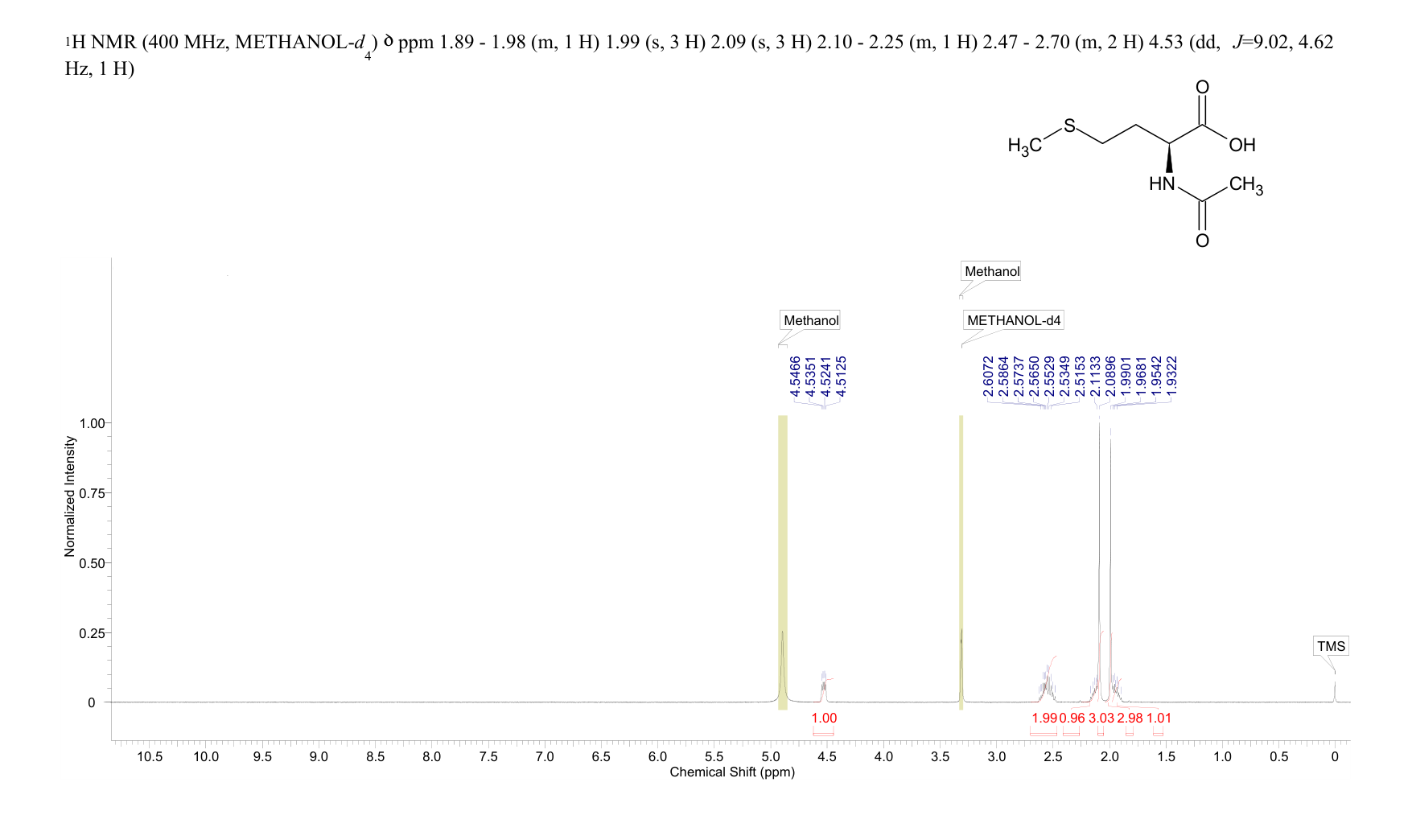Click the peak label 2.0896
The image size is (1412, 840).
1111,377
